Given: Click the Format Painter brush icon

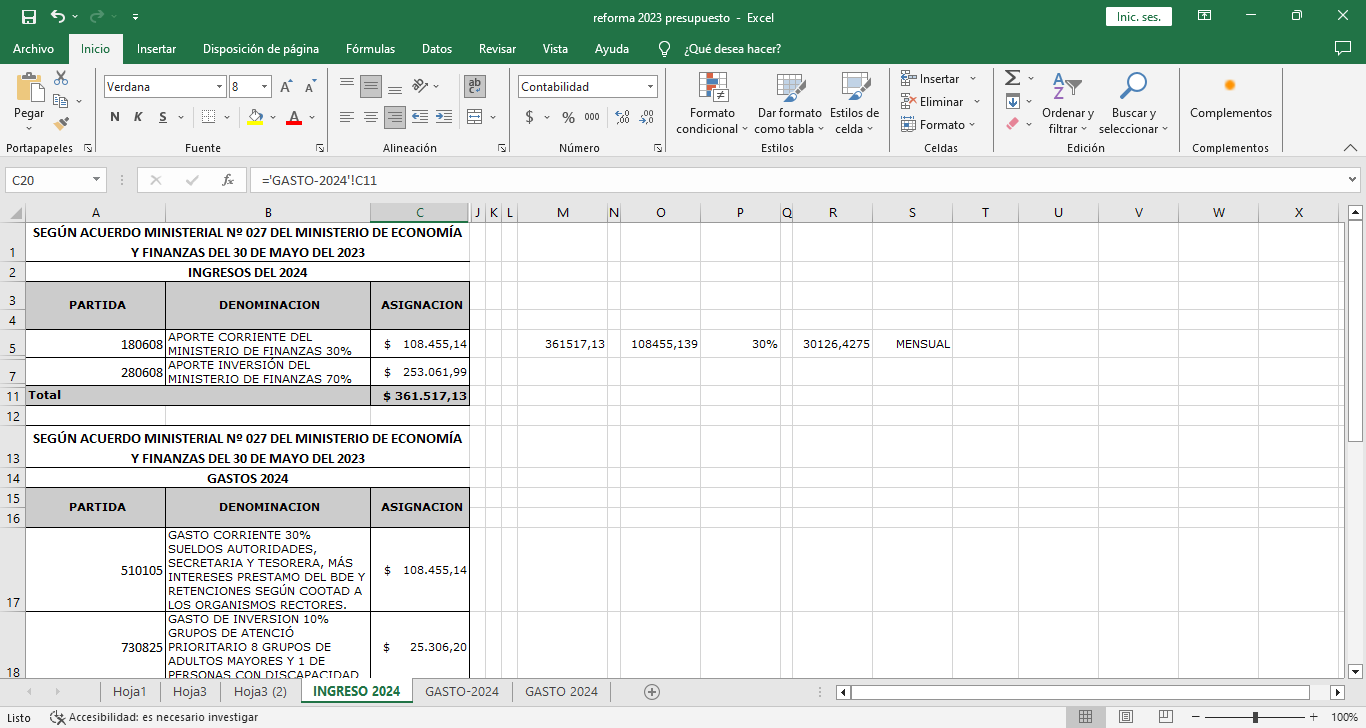Looking at the screenshot, I should [62, 124].
